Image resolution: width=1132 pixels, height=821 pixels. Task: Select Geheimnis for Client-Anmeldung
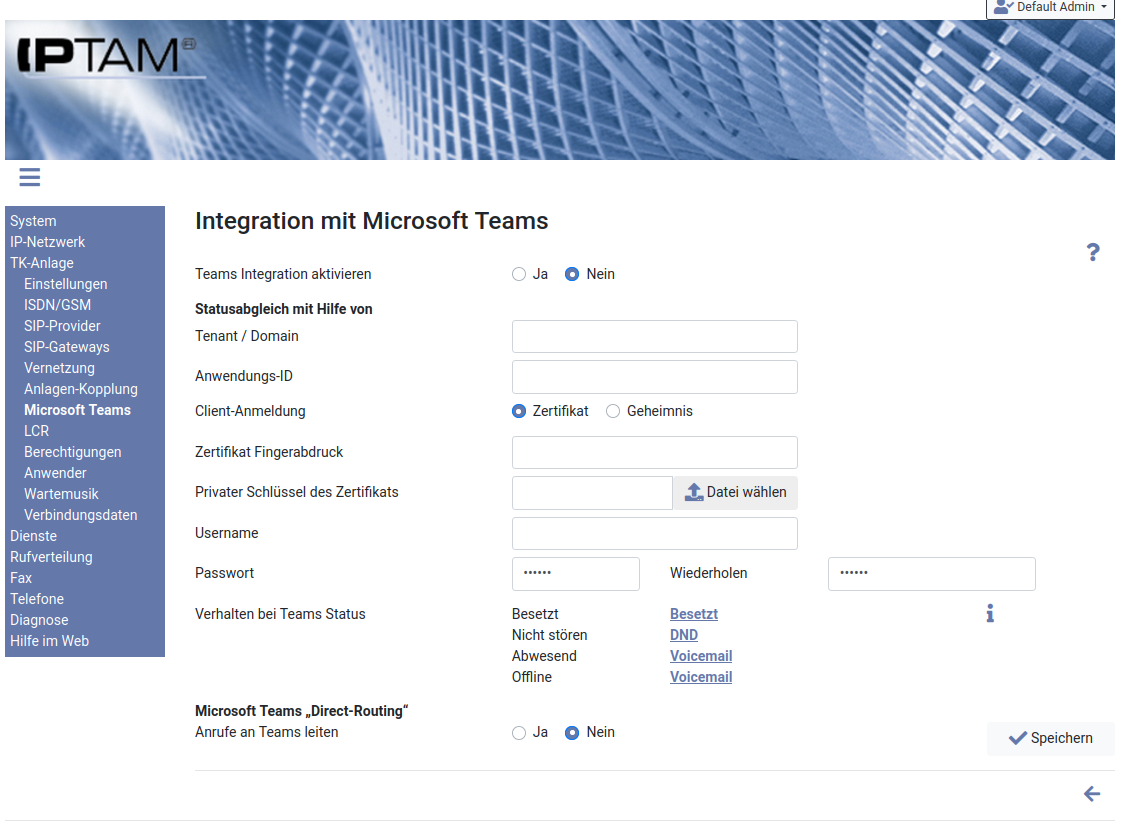point(613,411)
